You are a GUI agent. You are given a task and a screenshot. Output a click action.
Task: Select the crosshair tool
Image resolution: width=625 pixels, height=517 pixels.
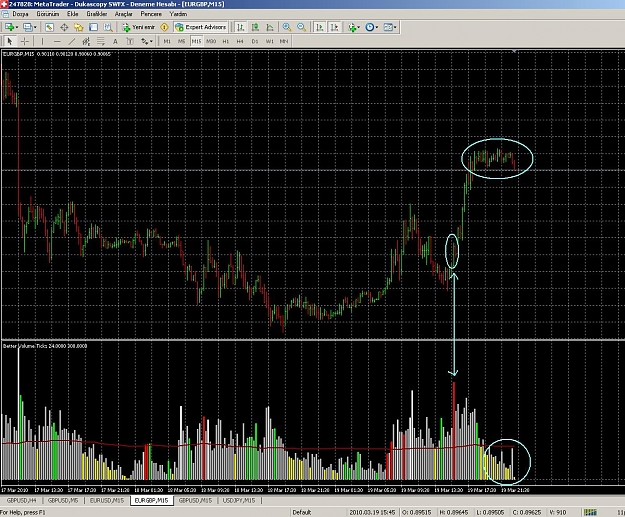(x=24, y=41)
